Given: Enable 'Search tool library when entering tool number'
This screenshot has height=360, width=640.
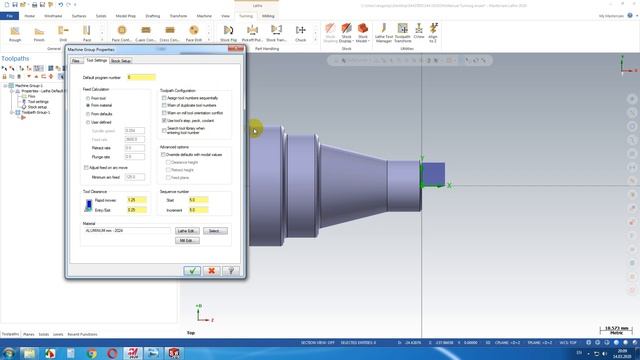Looking at the screenshot, I should tap(164, 130).
